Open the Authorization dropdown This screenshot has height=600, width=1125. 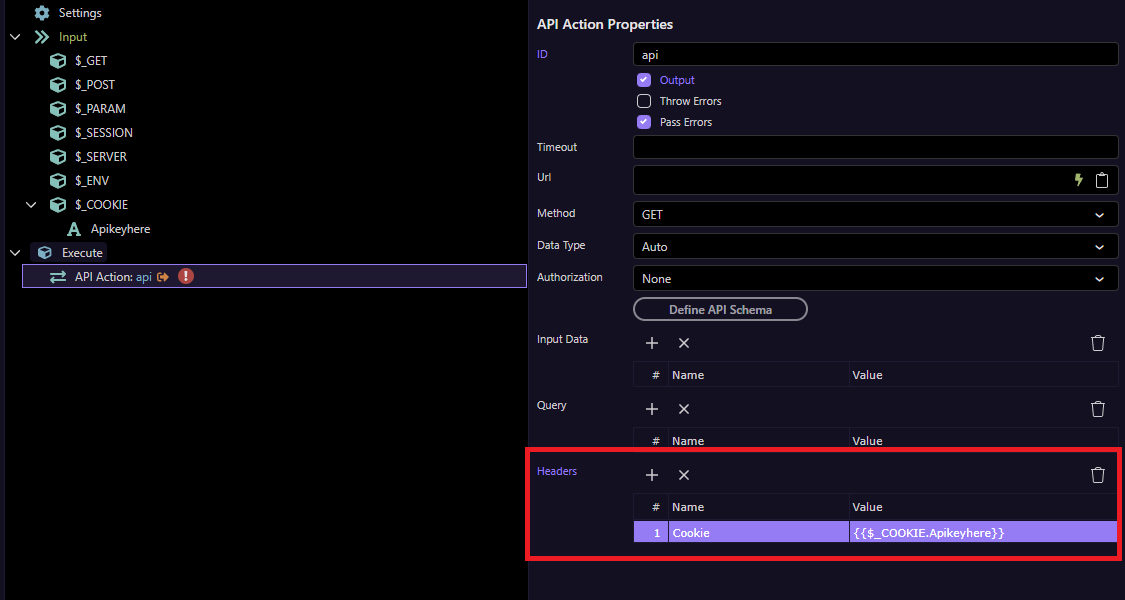point(875,279)
